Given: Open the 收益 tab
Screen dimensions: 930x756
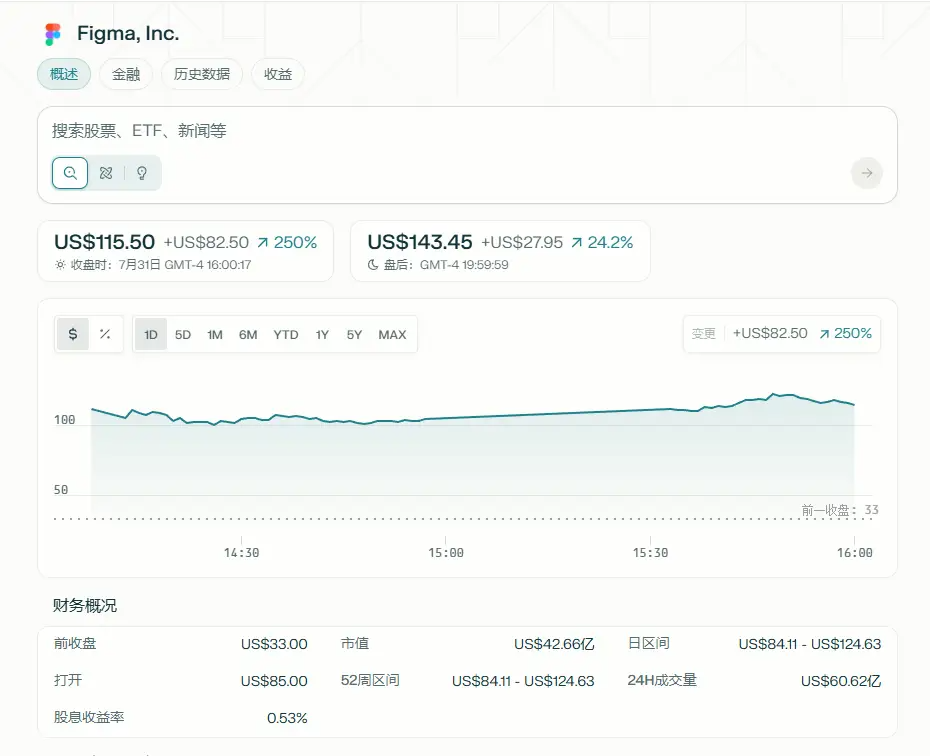Looking at the screenshot, I should [278, 74].
